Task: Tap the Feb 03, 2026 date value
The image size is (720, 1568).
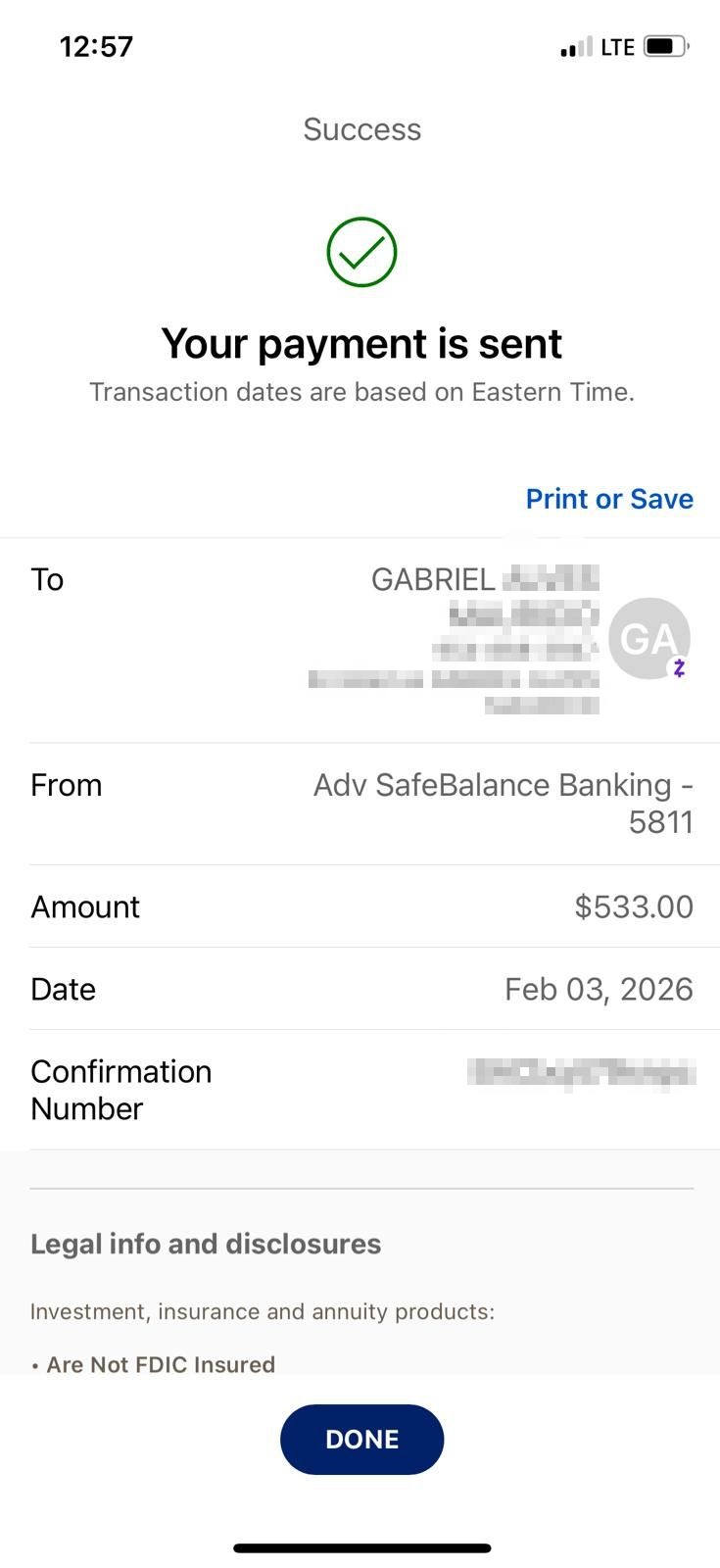Action: coord(599,989)
